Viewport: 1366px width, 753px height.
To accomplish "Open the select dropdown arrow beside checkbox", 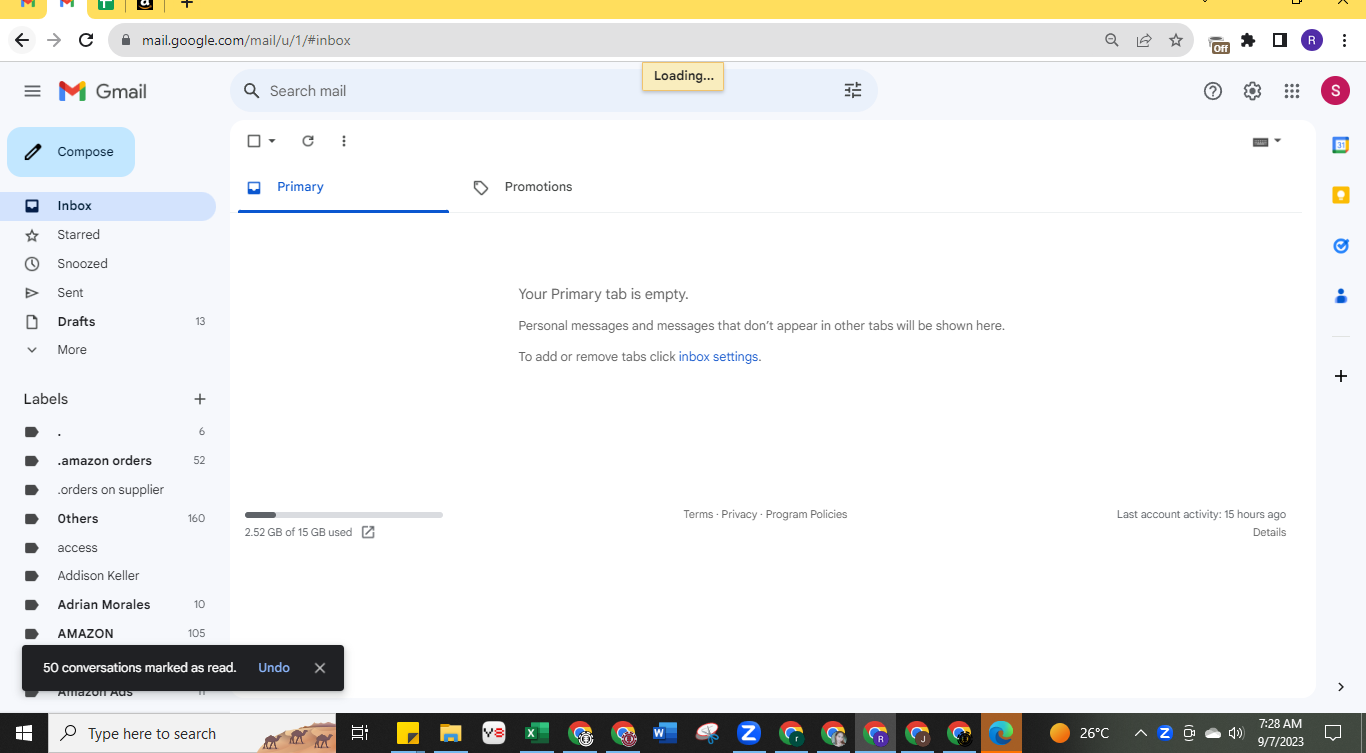I will (272, 141).
